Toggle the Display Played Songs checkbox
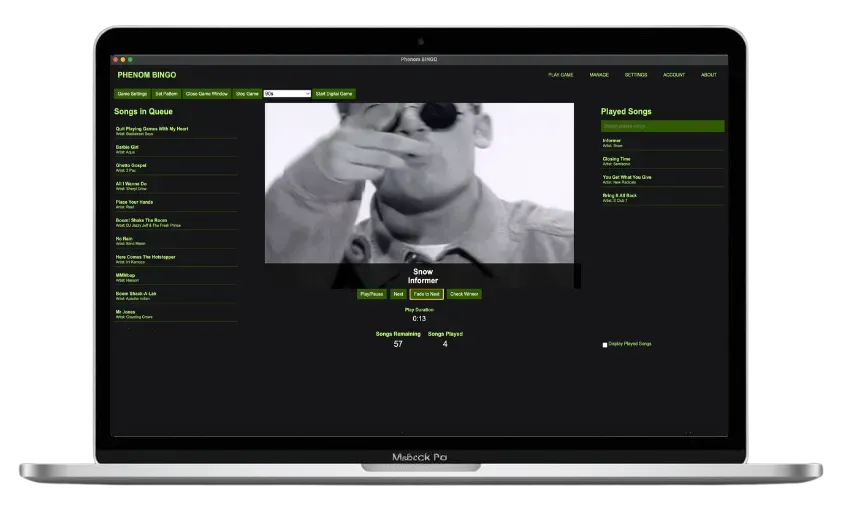 [605, 344]
